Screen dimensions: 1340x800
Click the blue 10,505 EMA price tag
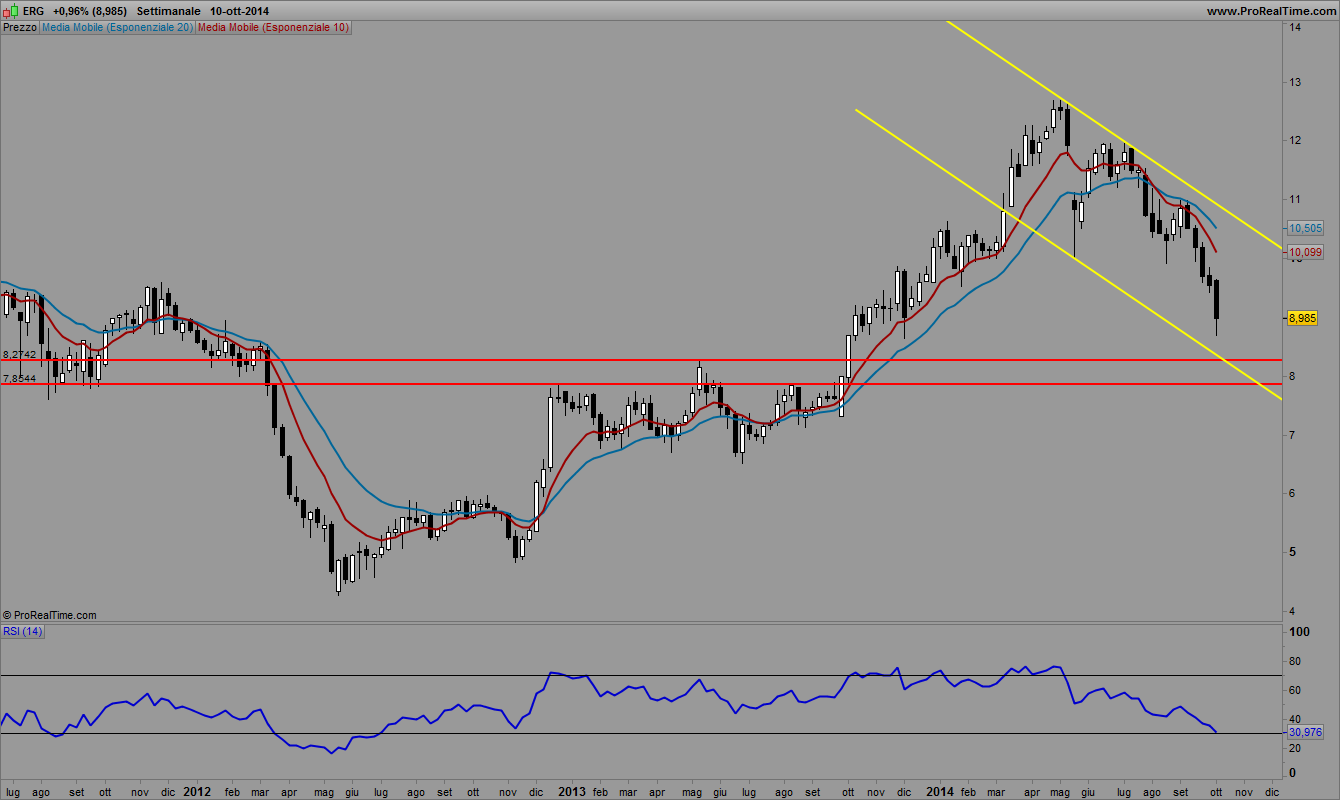click(x=1304, y=228)
